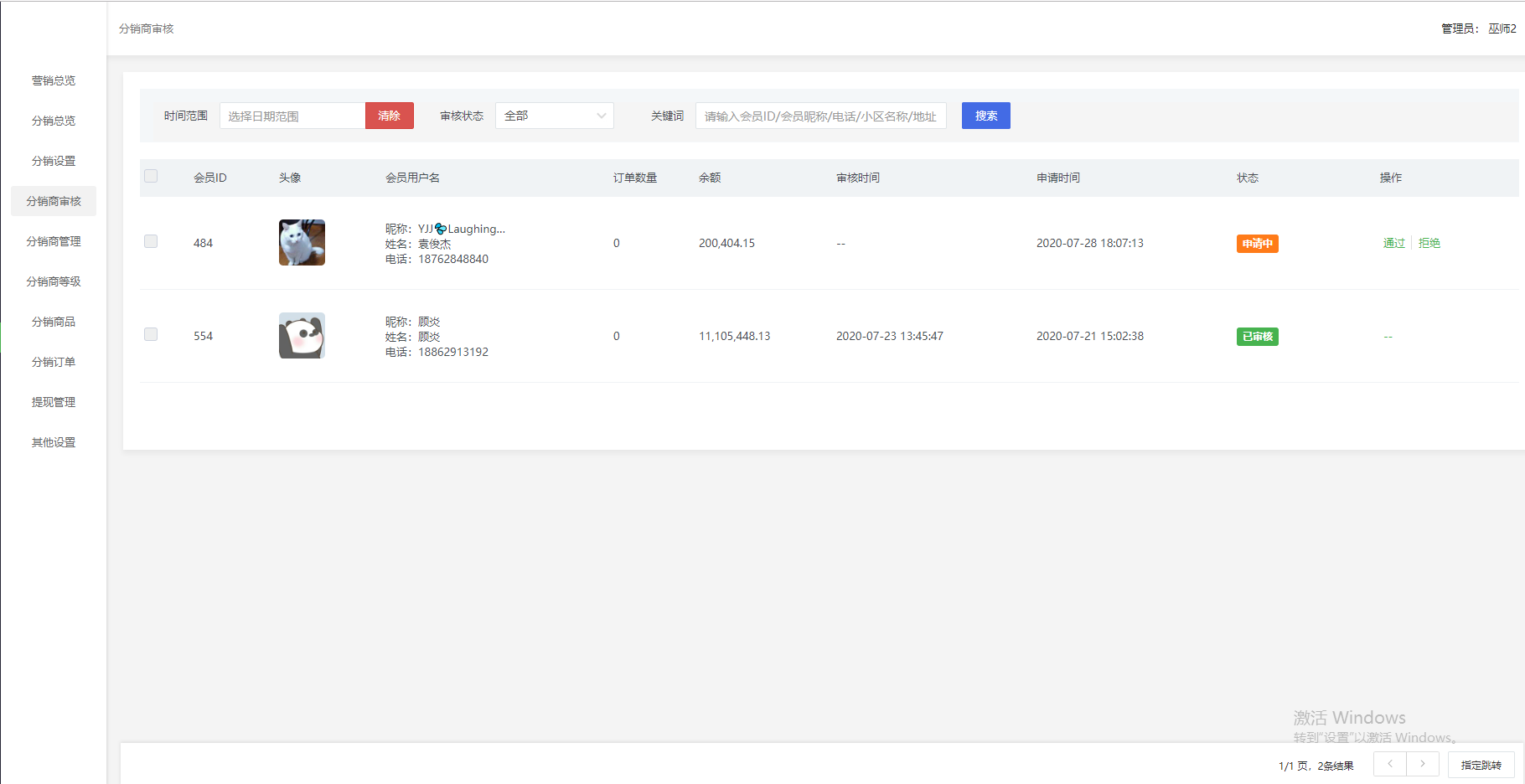
Task: Select 提现管理 from the sidebar
Action: pyautogui.click(x=54, y=402)
